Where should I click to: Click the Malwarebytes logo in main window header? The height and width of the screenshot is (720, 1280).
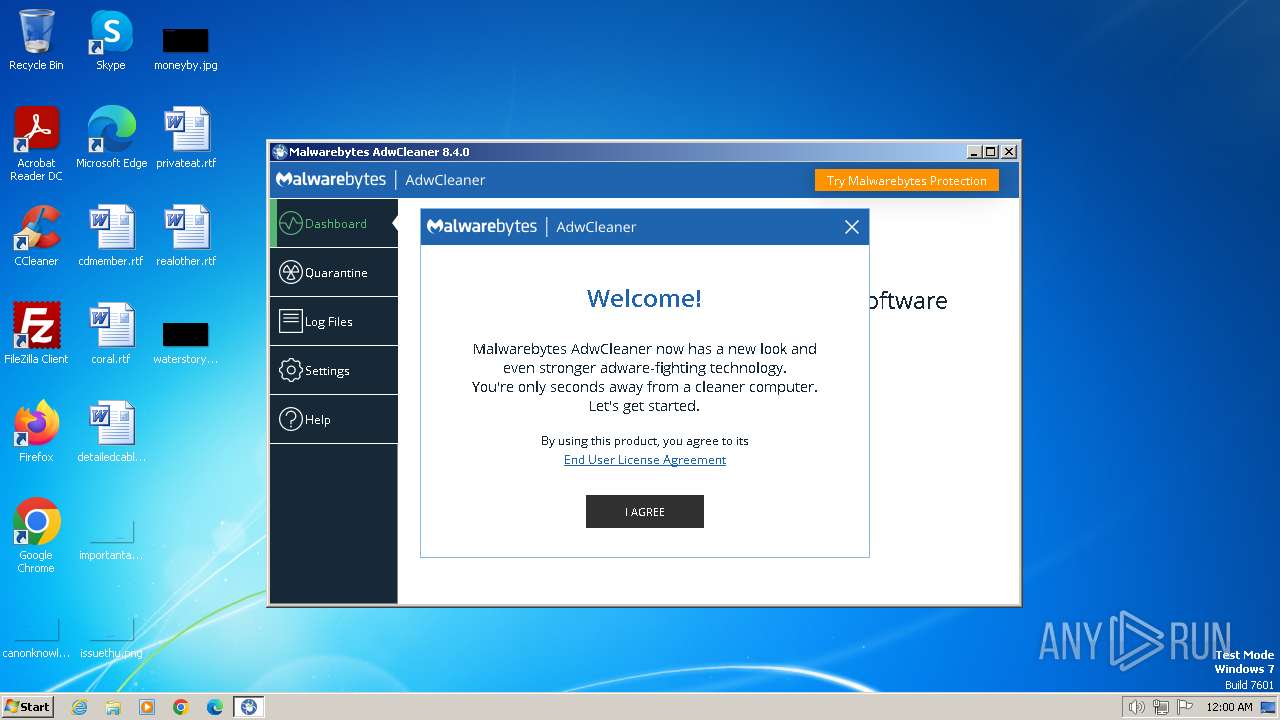click(x=331, y=180)
